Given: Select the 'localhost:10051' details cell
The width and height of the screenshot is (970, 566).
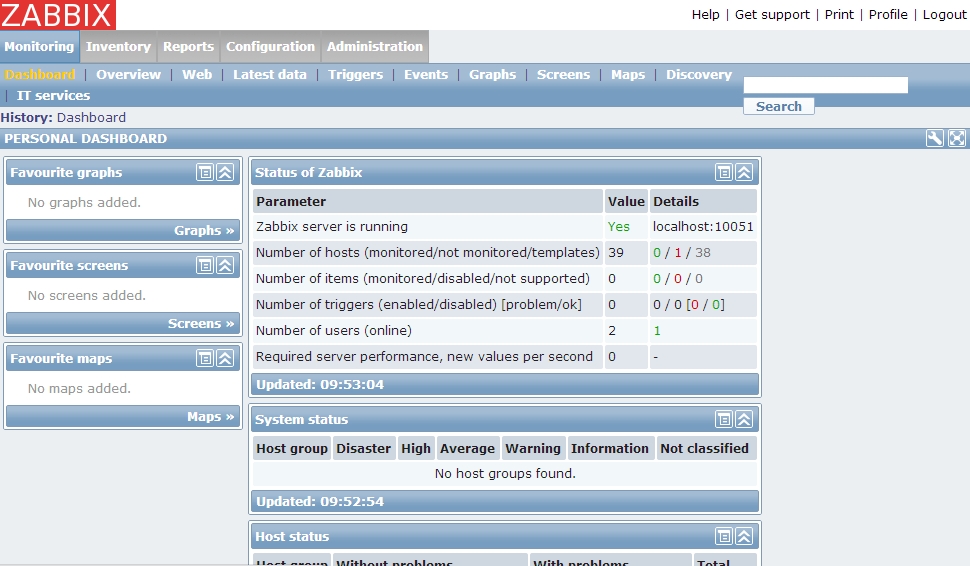Looking at the screenshot, I should (703, 226).
